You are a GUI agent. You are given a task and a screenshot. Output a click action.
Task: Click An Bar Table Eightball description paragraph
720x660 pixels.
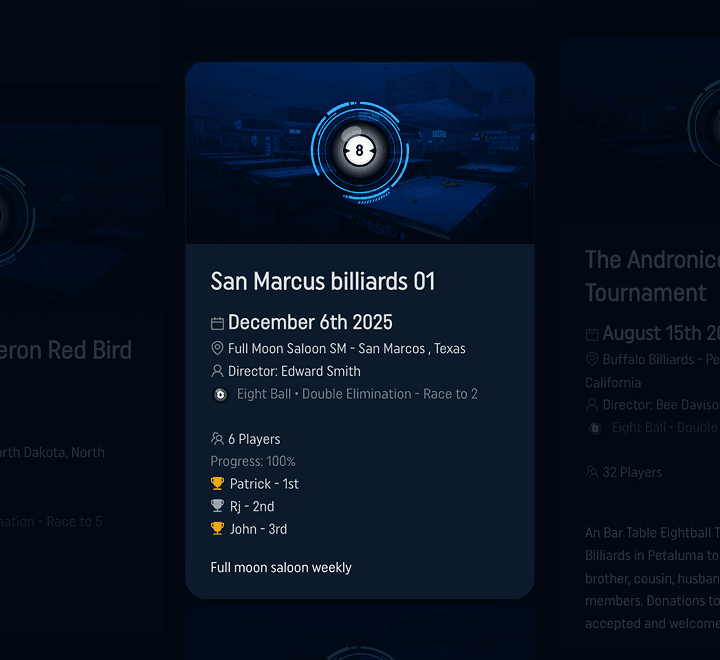click(x=652, y=578)
